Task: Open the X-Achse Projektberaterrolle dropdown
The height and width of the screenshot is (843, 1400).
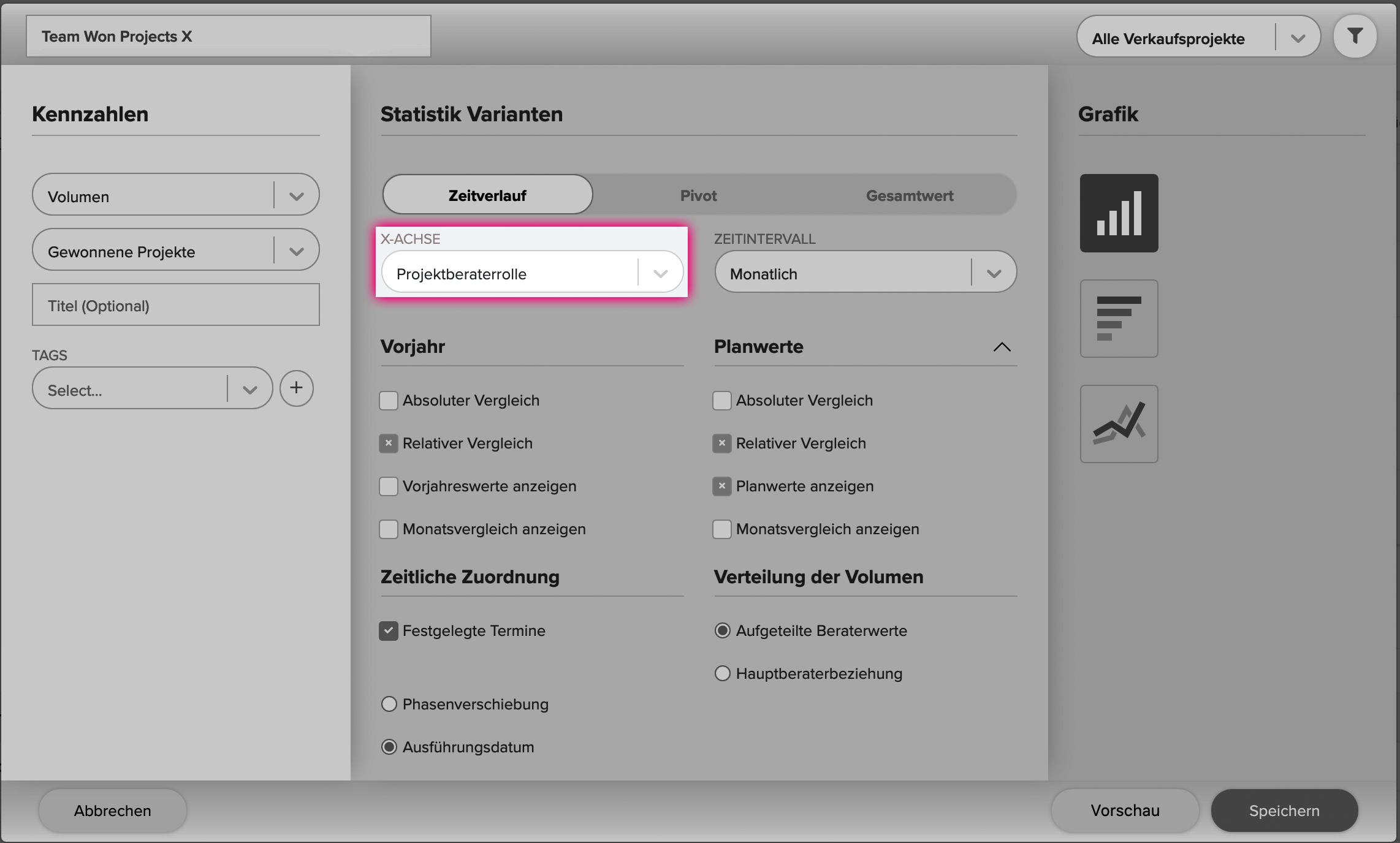Action: tap(532, 272)
